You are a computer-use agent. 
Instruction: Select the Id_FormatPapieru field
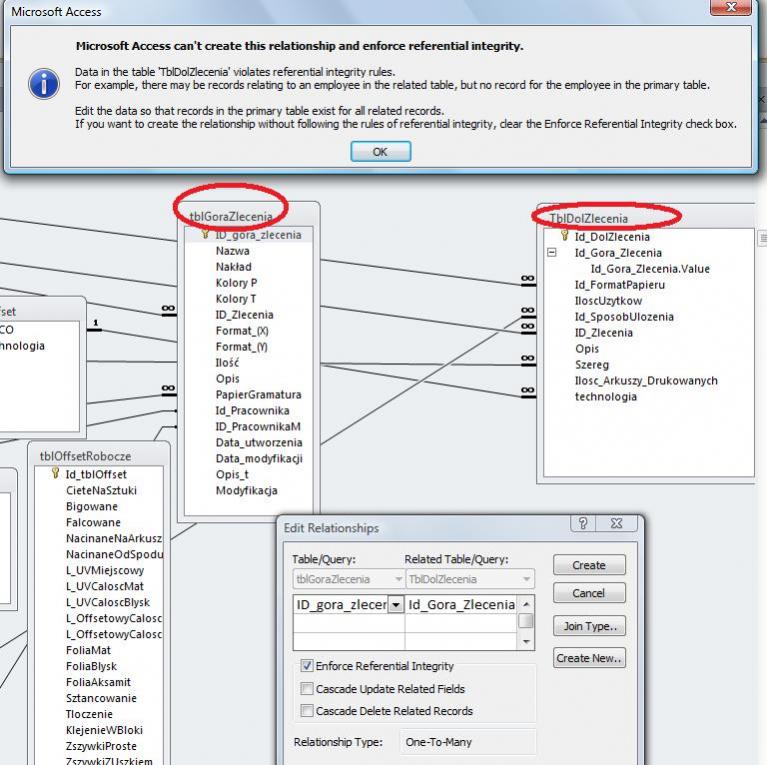click(x=620, y=285)
